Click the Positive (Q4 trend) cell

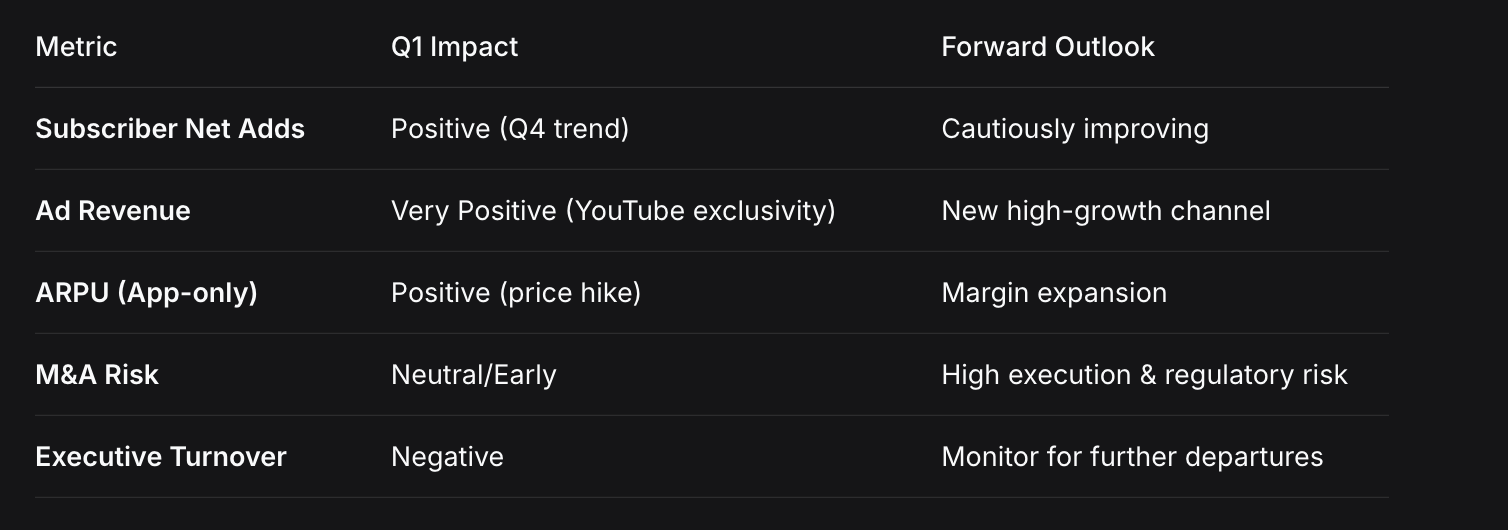(509, 129)
